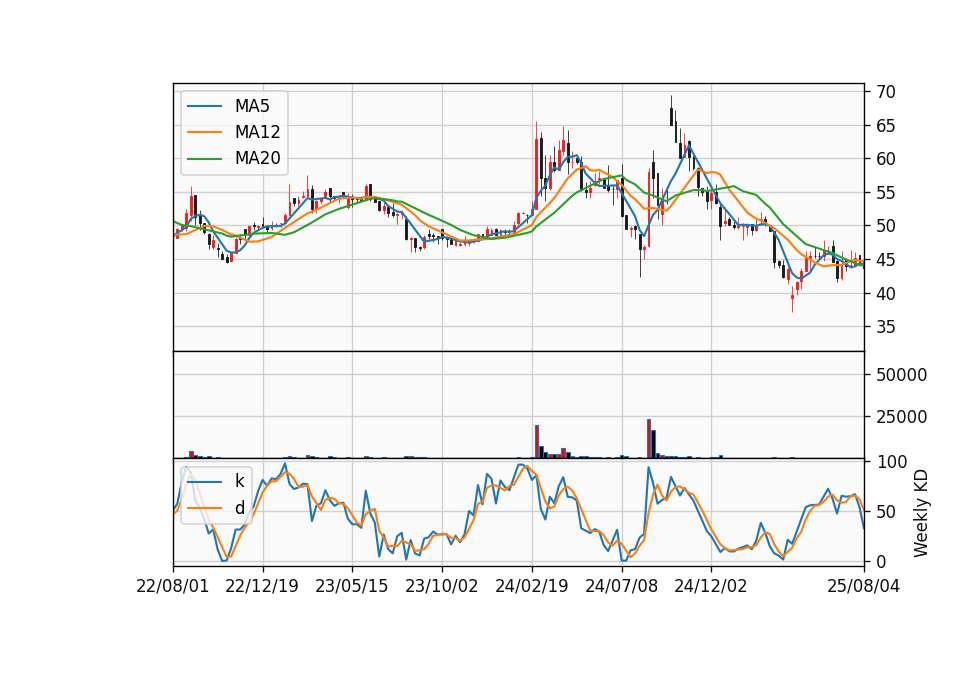Image resolution: width=960 pixels, height=690 pixels.
Task: Click the 35 price axis label
Action: pos(885,327)
